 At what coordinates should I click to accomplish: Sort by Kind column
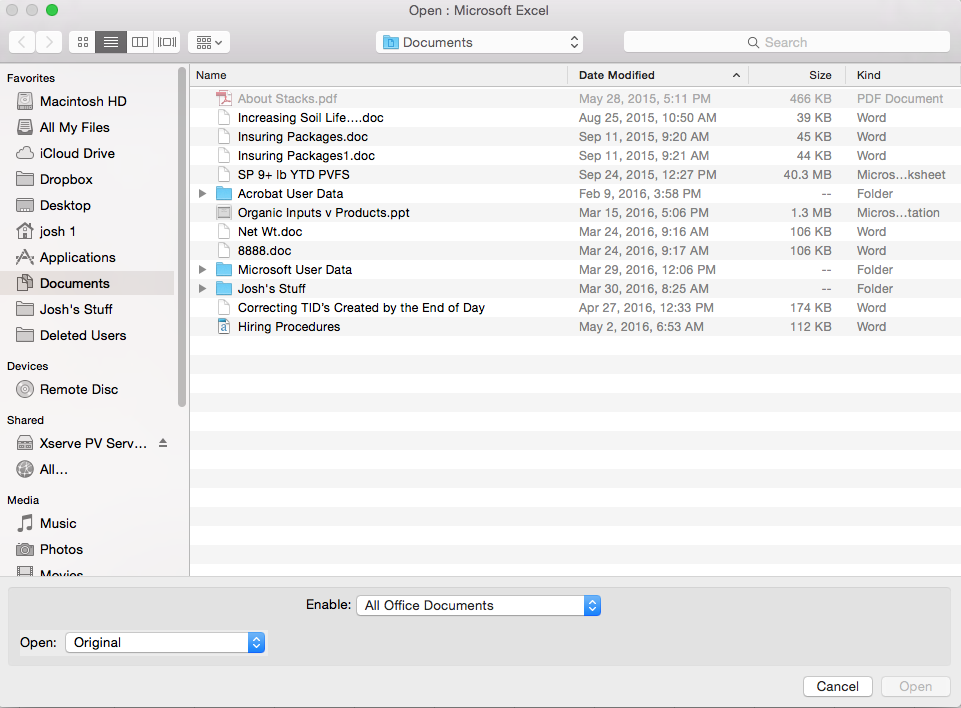[903, 75]
